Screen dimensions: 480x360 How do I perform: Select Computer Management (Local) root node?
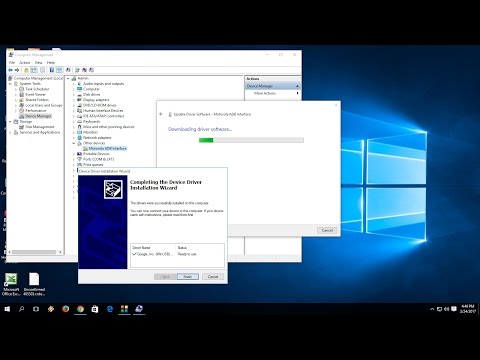tap(38, 78)
